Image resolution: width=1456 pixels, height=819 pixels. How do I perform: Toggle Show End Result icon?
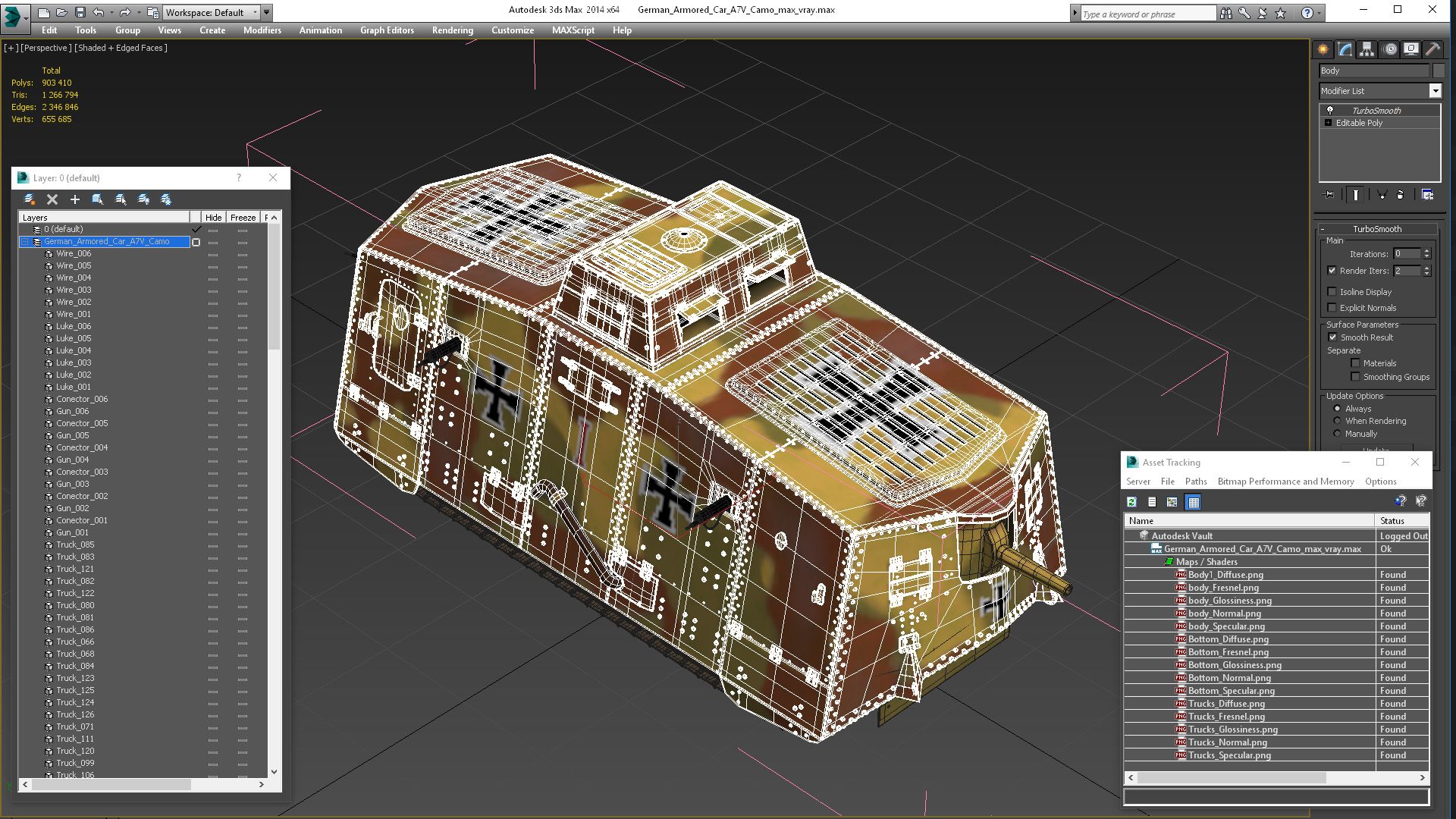point(1356,195)
